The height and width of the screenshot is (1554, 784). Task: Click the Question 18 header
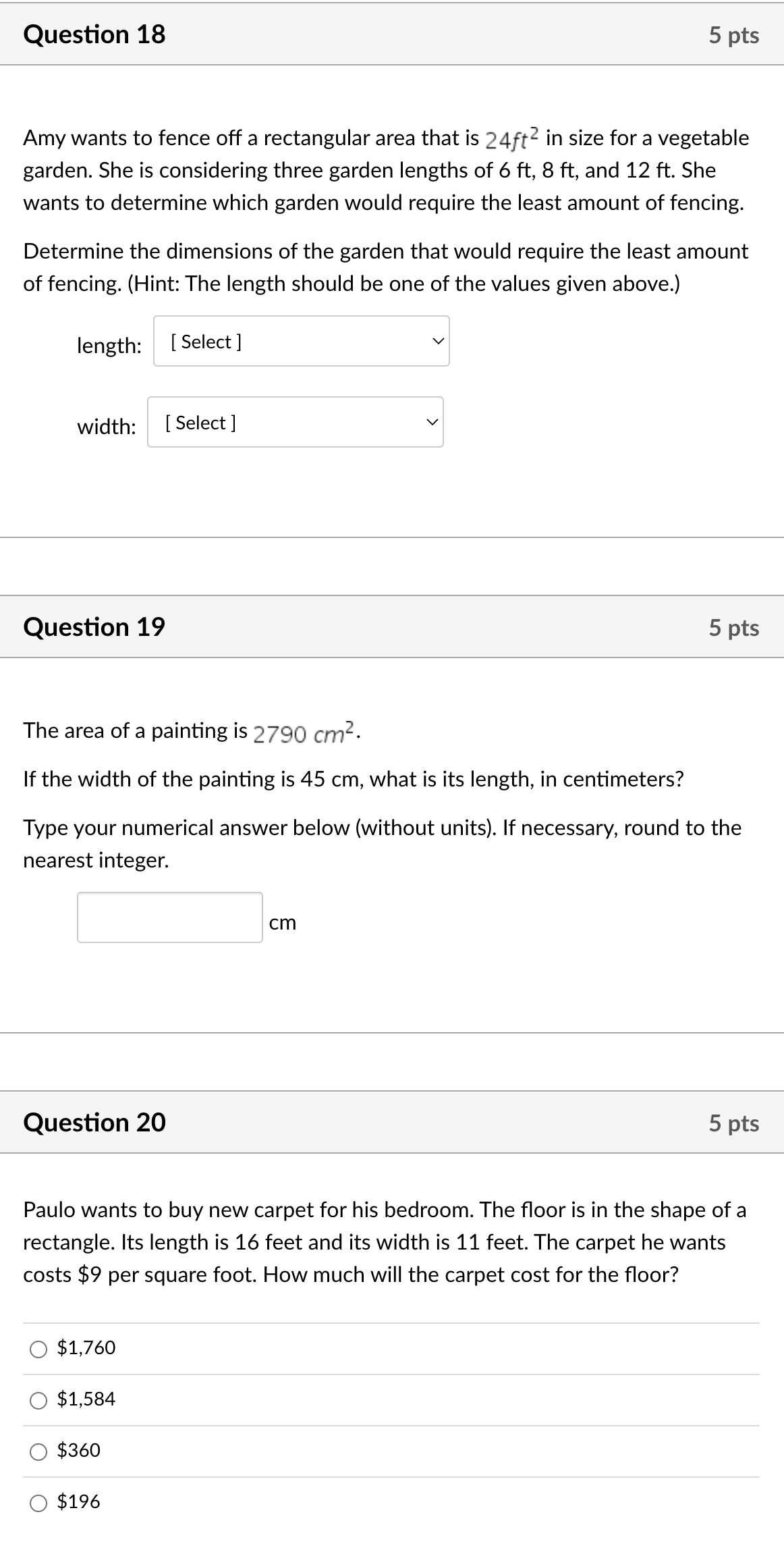click(x=94, y=34)
